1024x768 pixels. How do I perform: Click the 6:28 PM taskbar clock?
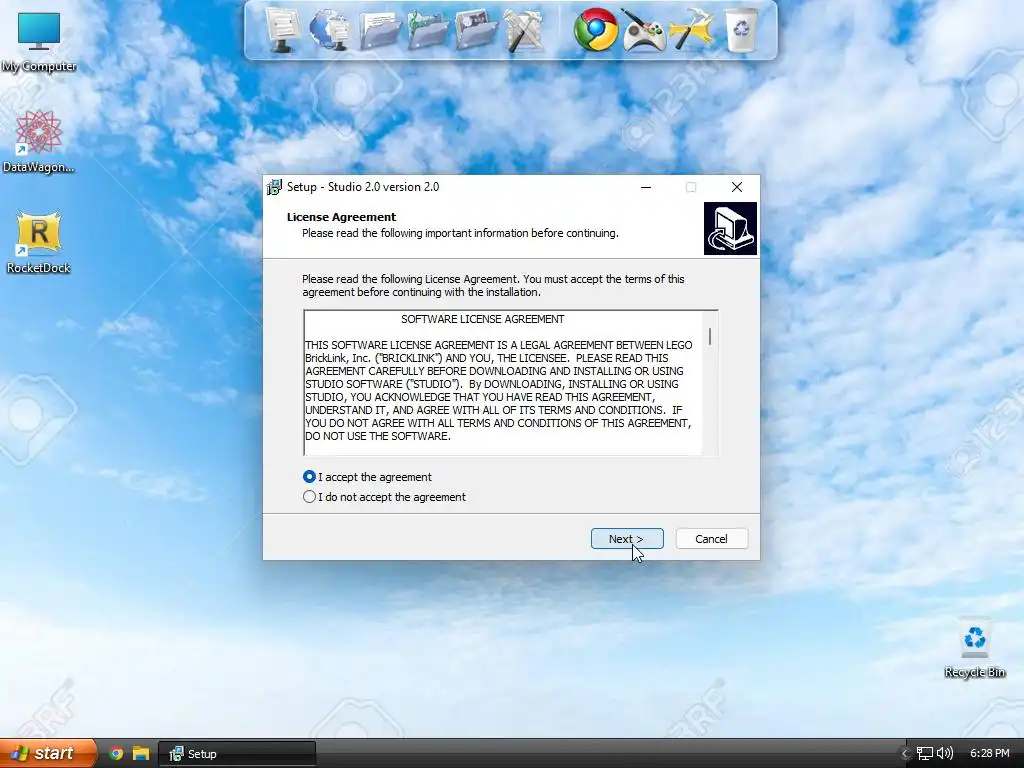(989, 753)
